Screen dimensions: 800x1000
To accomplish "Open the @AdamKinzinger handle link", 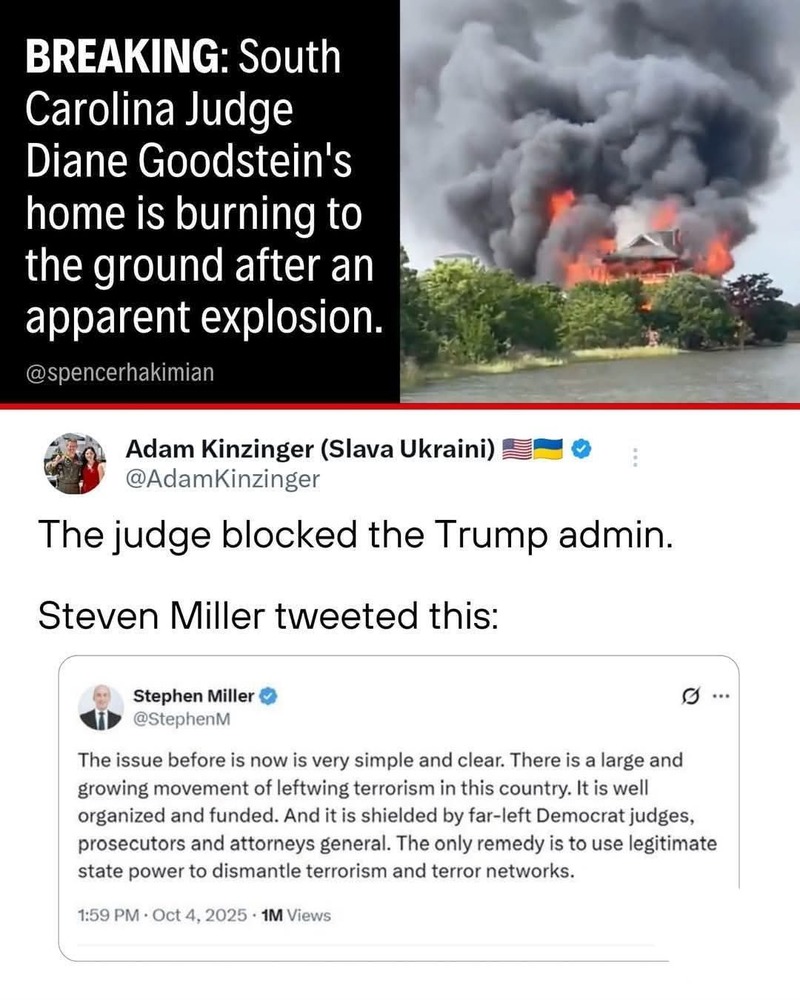I will pos(223,479).
